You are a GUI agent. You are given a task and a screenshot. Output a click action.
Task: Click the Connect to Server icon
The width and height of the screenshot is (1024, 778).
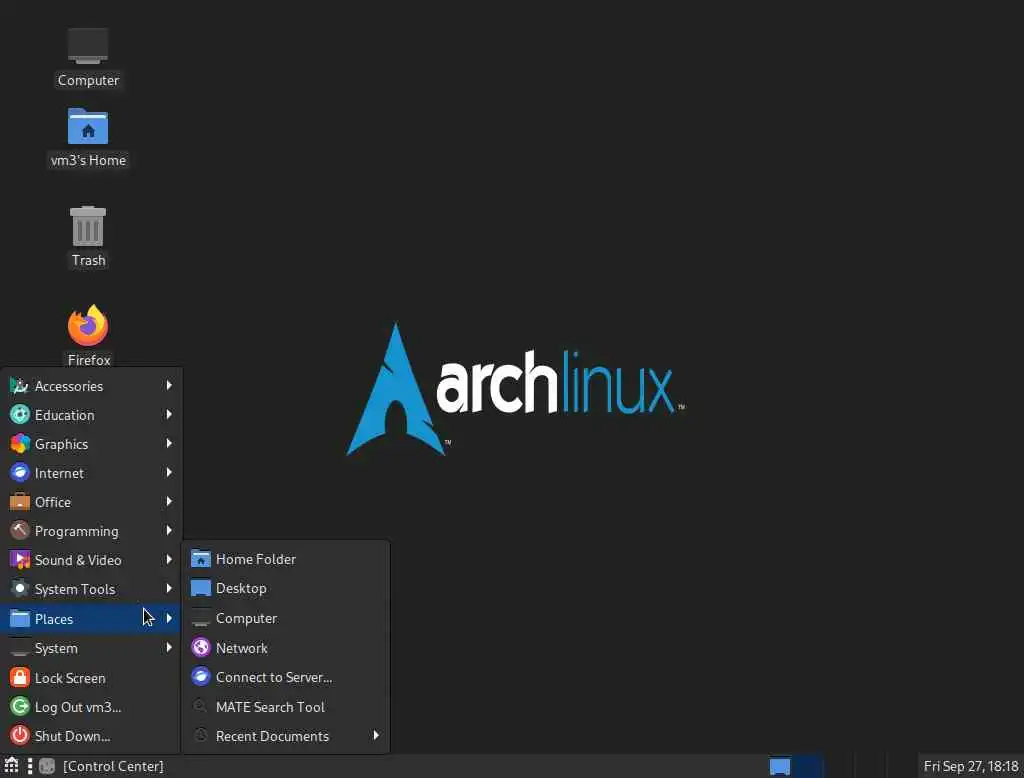click(200, 677)
